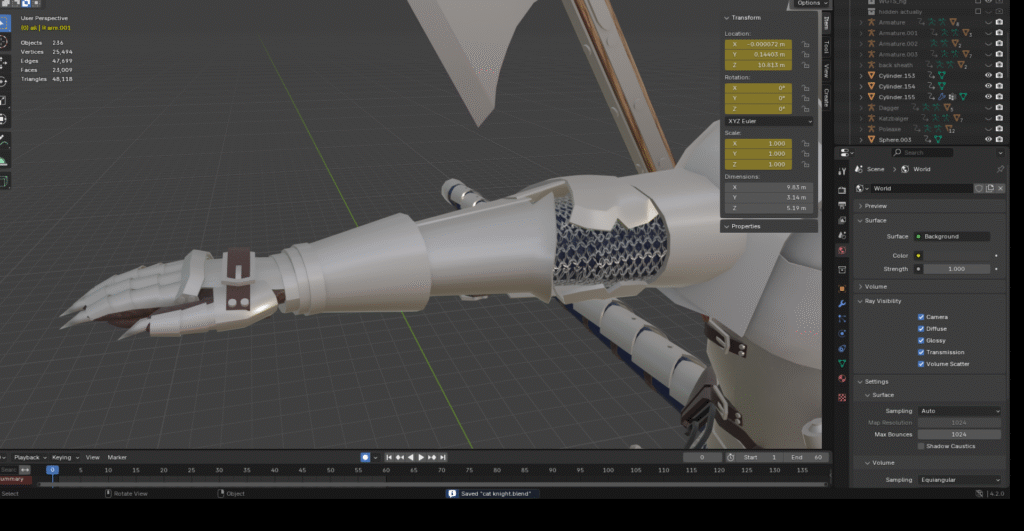Lock the X location lock icon

pos(805,45)
